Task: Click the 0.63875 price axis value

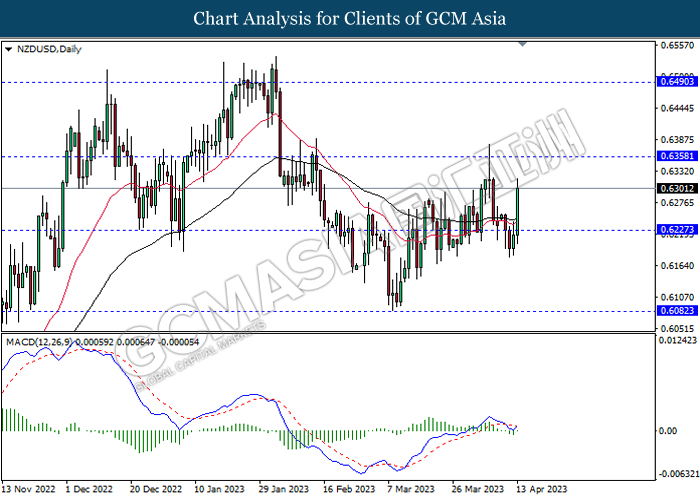Action: (677, 140)
